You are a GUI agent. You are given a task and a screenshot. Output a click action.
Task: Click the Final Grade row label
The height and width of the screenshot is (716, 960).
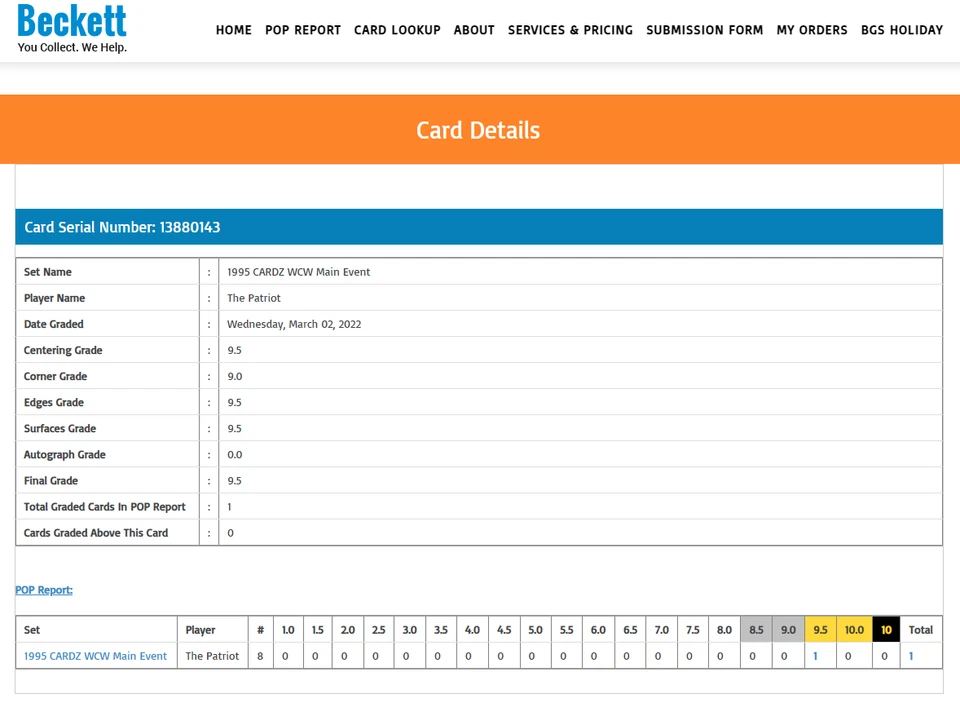[x=51, y=481]
